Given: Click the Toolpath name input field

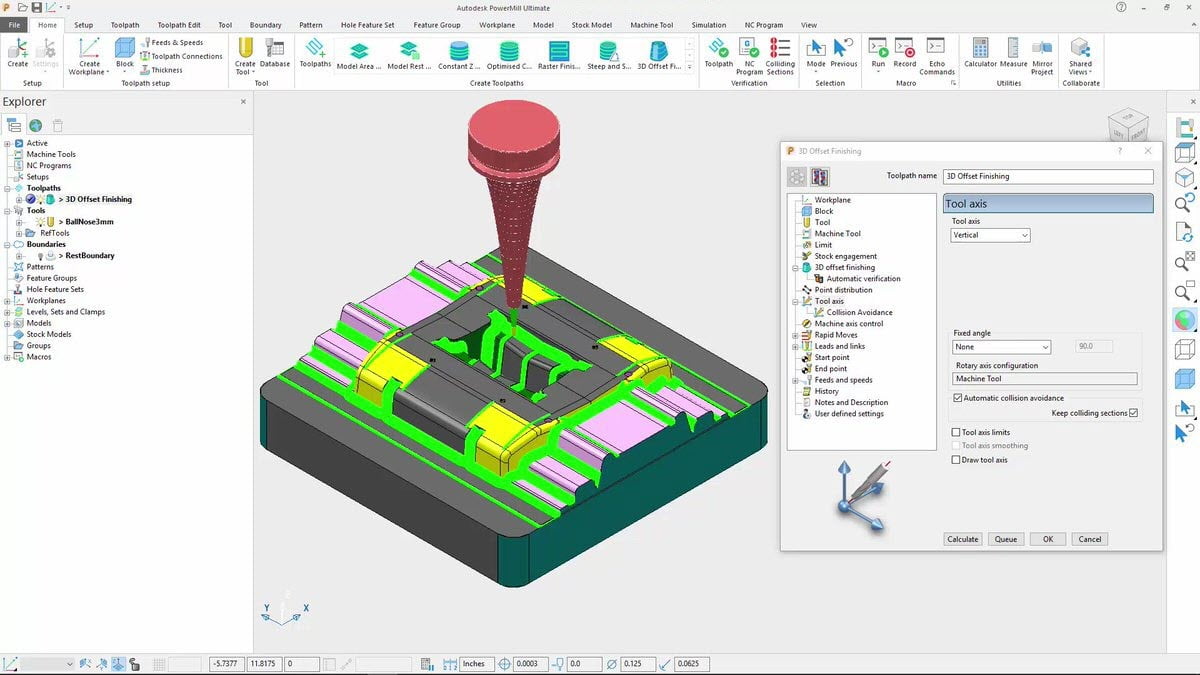Looking at the screenshot, I should click(x=1048, y=176).
